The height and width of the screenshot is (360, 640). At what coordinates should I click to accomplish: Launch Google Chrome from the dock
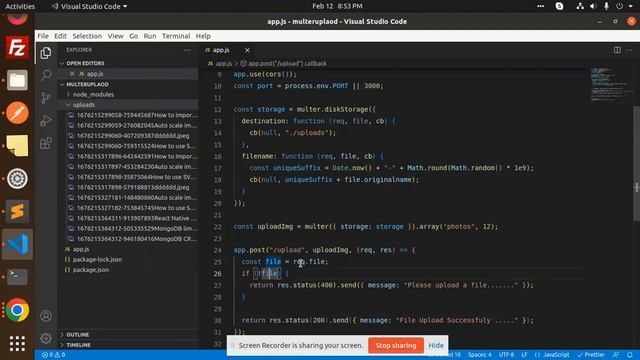[17, 310]
